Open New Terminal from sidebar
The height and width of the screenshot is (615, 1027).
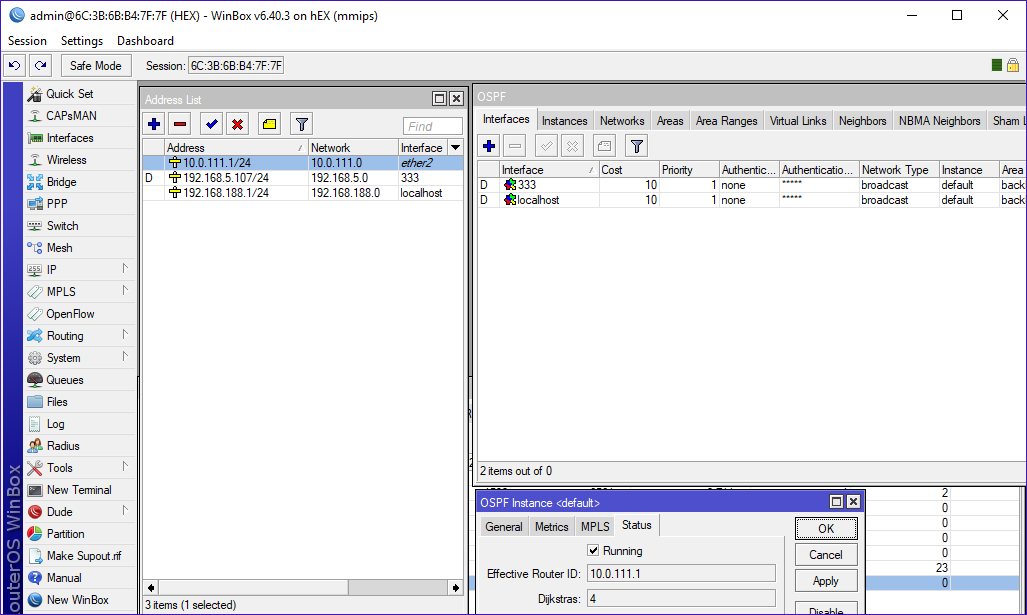pos(80,490)
